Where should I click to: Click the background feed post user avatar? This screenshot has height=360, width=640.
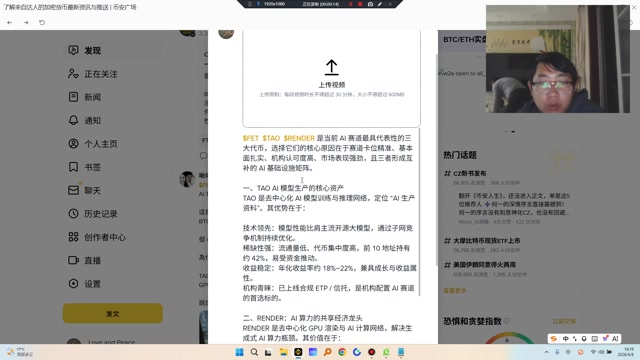pos(187,179)
